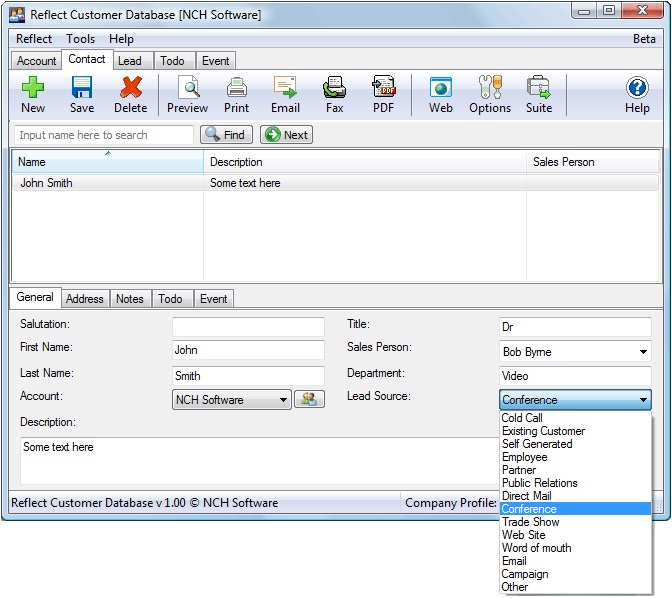672x598 pixels.
Task: Open the Tools menu
Action: [x=80, y=39]
